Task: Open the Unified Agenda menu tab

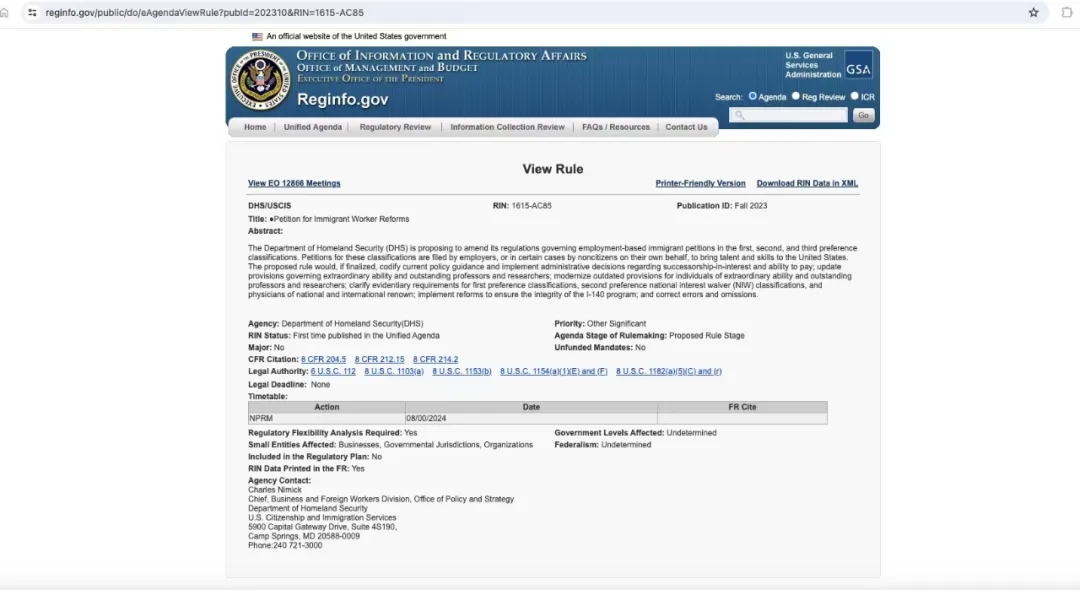Action: [312, 127]
